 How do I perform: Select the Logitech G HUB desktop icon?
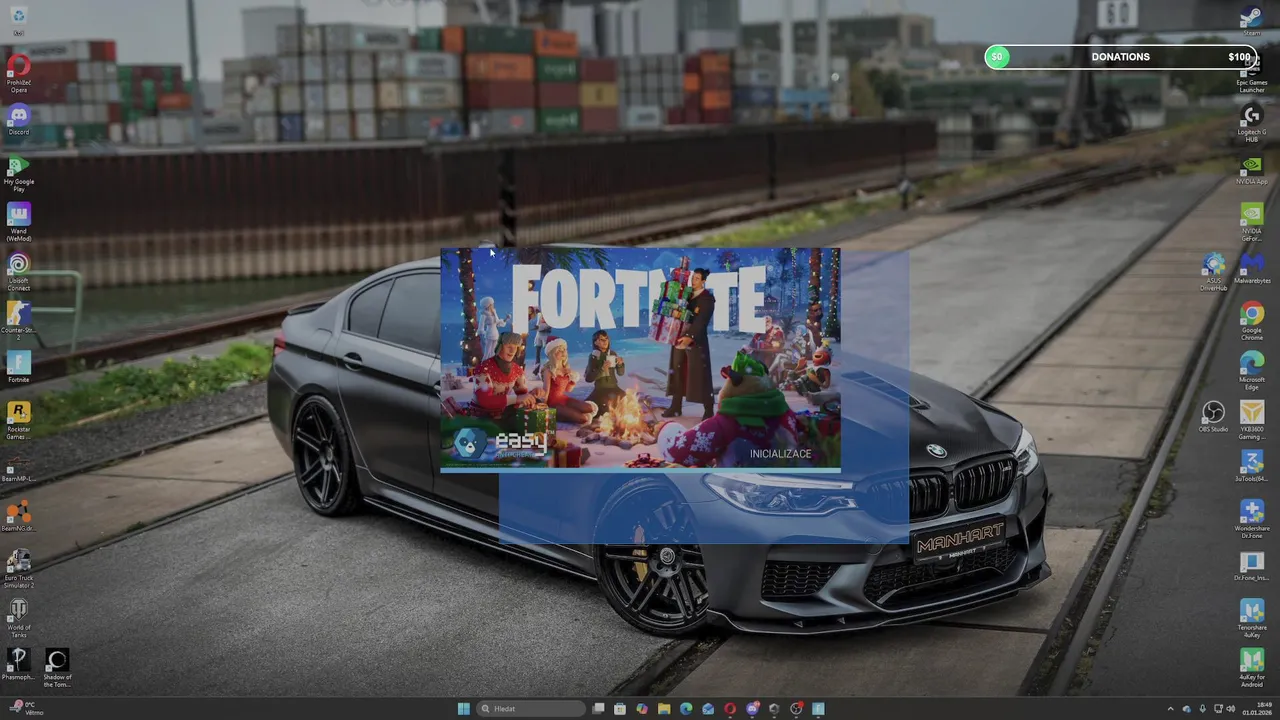(x=1251, y=122)
